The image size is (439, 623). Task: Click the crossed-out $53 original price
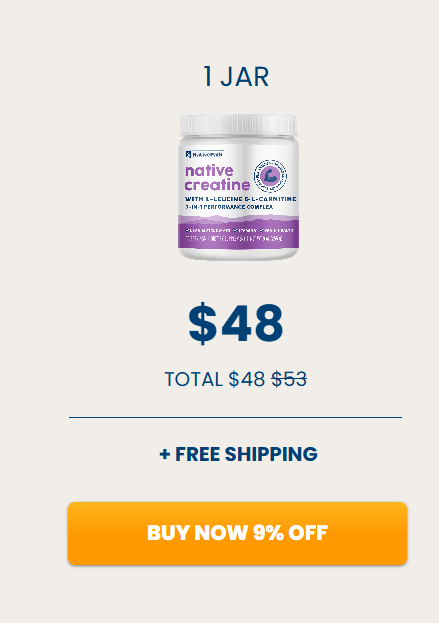coord(289,379)
